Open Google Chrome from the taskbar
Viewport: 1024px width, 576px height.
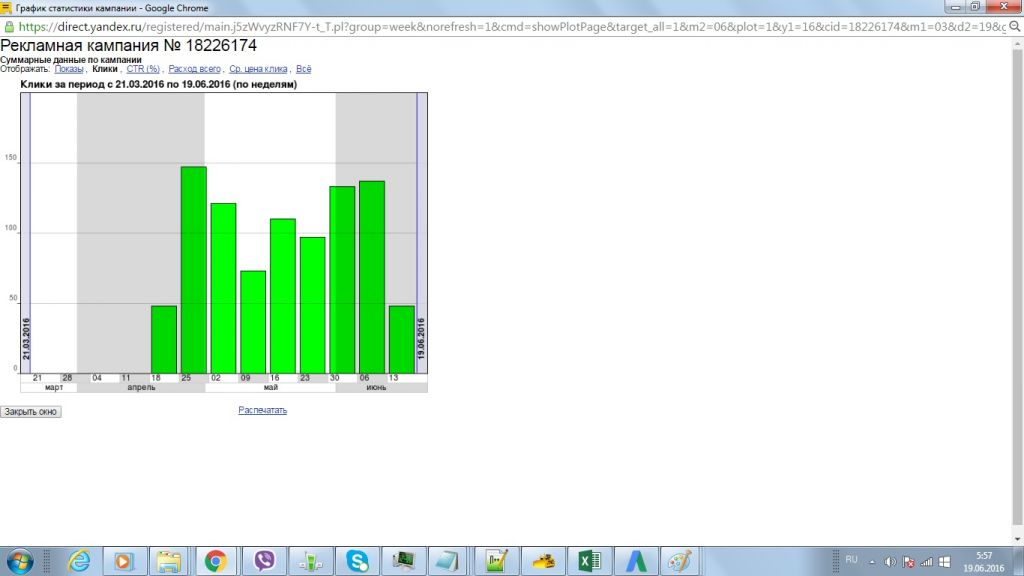[x=215, y=561]
